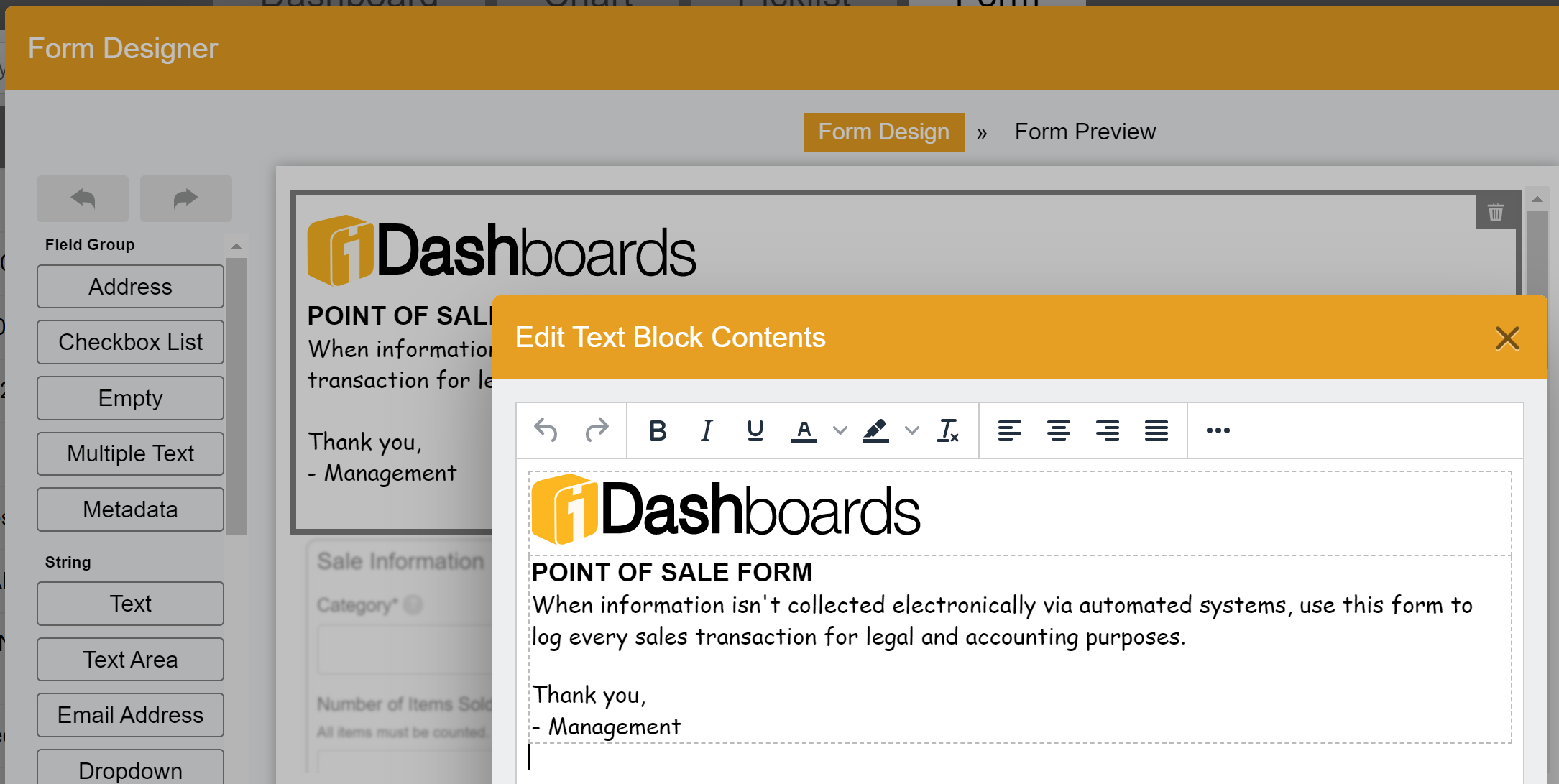Add an Address field group
Viewport: 1559px width, 784px height.
[130, 286]
